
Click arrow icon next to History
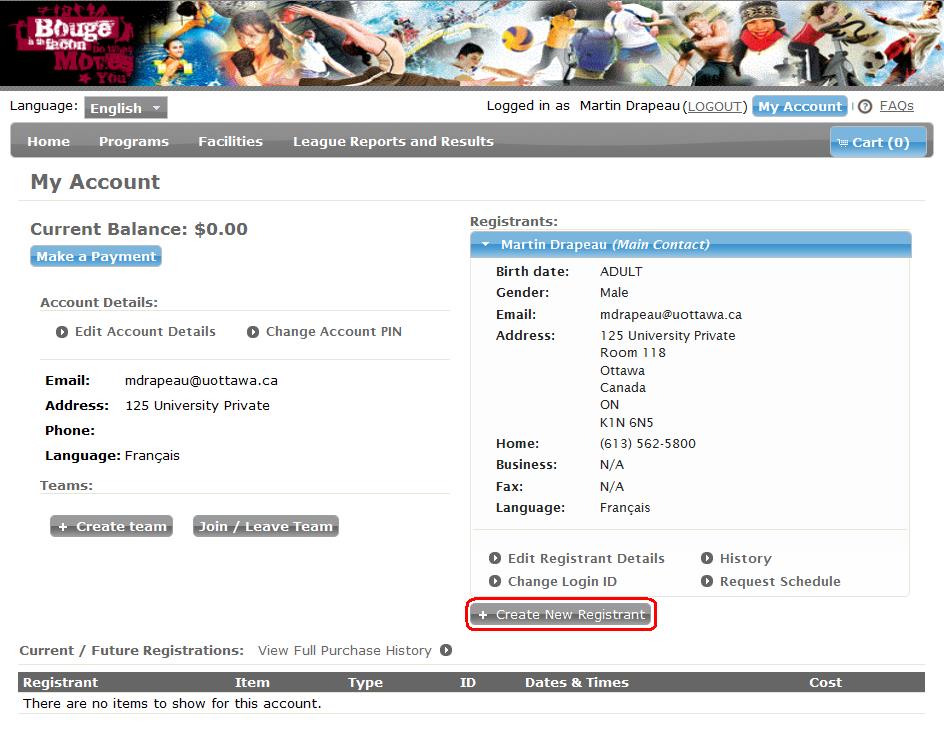click(x=707, y=559)
